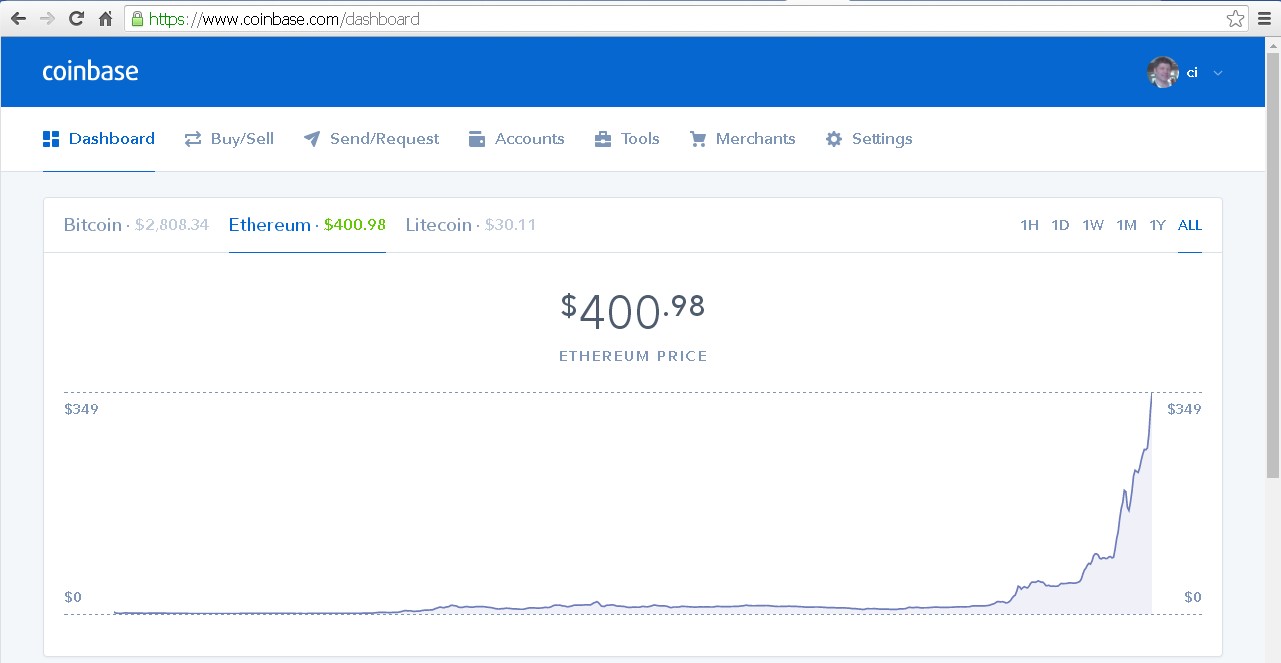
Task: Click the left $349 axis label
Action: coord(81,409)
